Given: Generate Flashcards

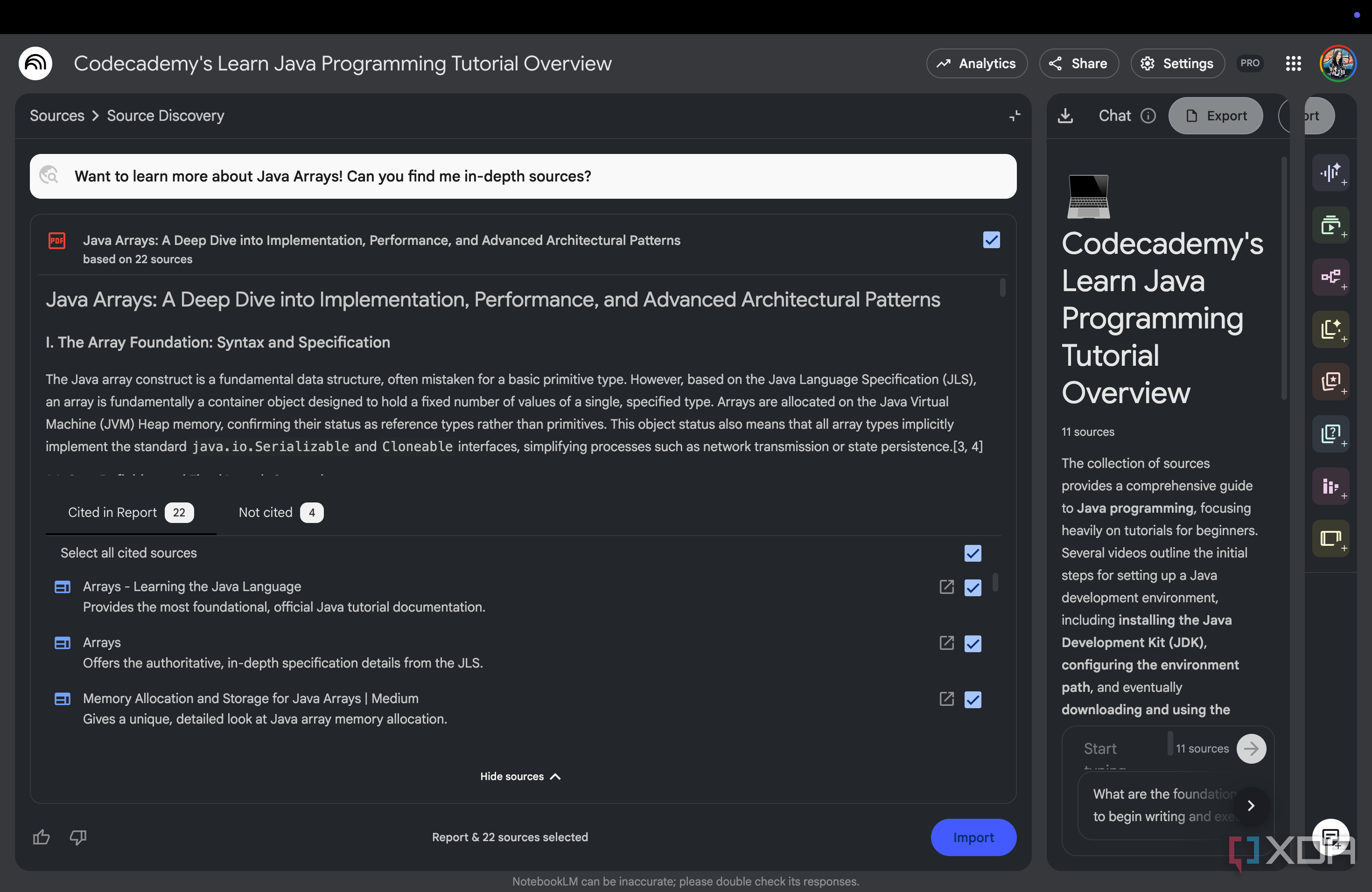Looking at the screenshot, I should [1330, 382].
